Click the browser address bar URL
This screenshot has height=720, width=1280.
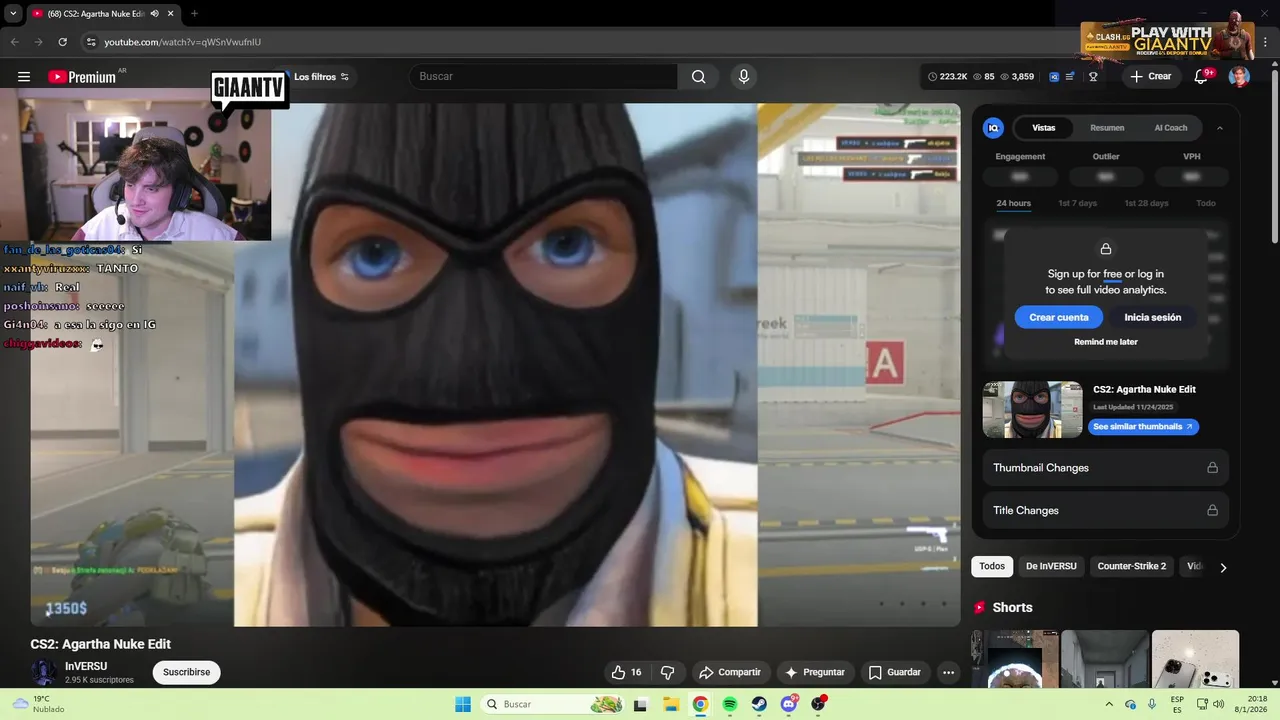(183, 42)
